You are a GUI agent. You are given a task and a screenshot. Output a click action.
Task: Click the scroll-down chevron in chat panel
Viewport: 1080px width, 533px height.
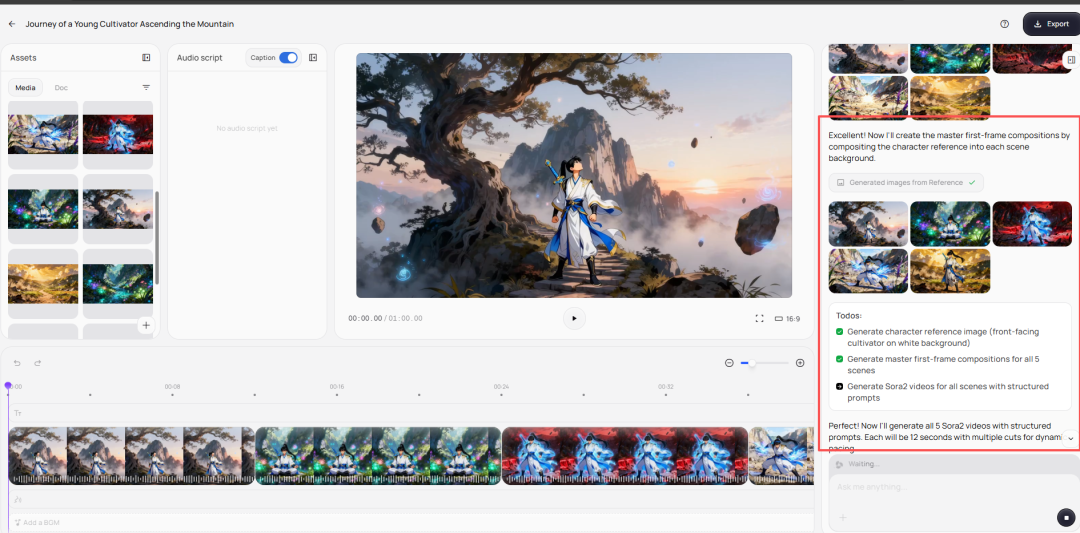[1070, 438]
